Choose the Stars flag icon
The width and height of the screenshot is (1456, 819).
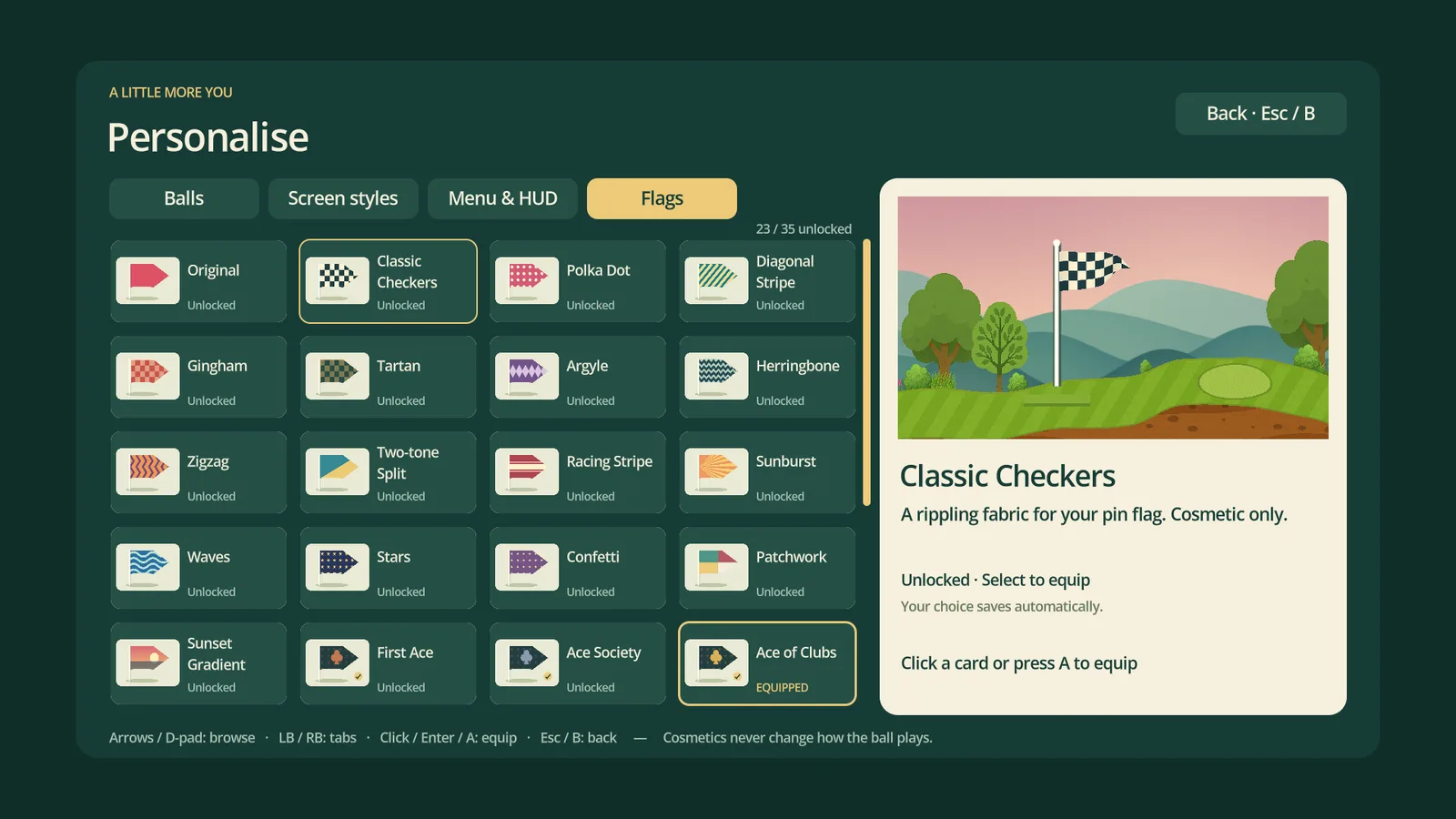pyautogui.click(x=337, y=567)
